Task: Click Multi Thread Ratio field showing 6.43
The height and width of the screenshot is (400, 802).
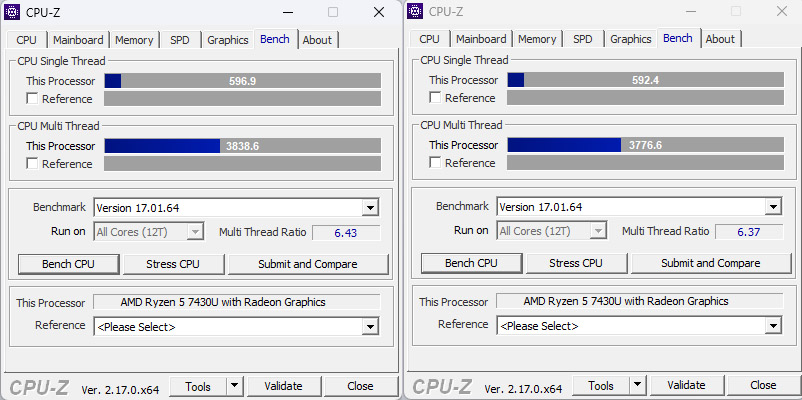Action: coord(346,233)
